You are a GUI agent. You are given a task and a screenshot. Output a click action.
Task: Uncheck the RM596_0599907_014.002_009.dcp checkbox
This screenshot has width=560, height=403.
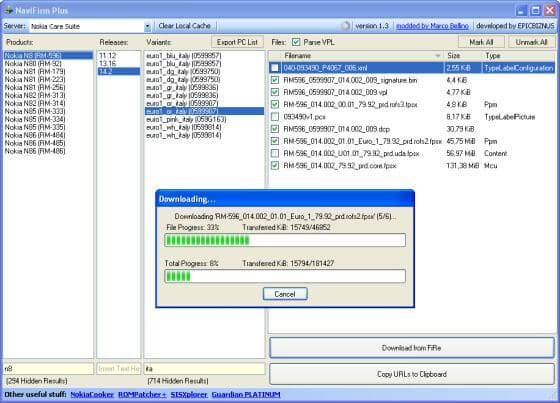tap(275, 129)
